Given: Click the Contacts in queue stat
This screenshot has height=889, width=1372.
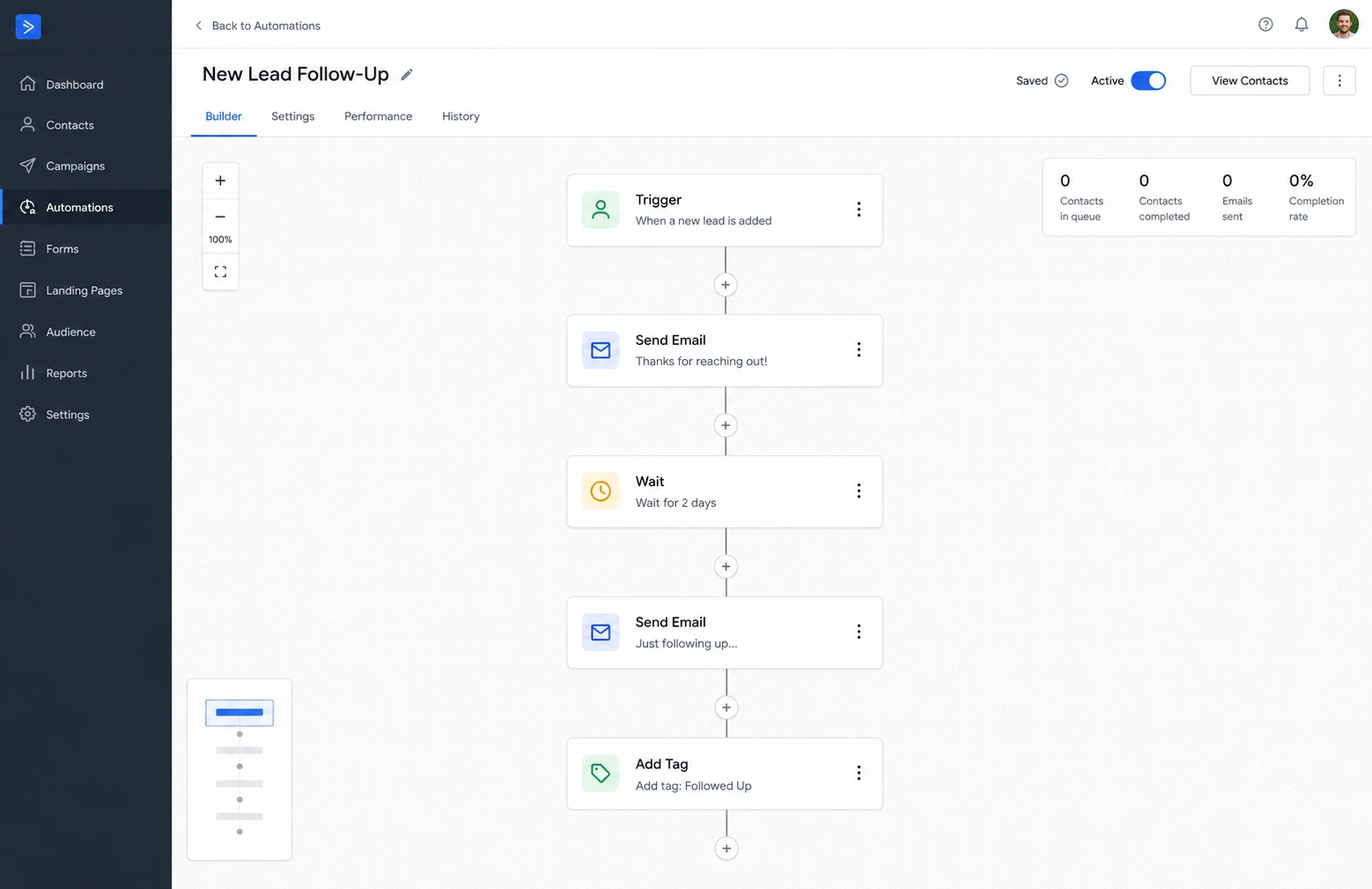Looking at the screenshot, I should pyautogui.click(x=1081, y=197).
